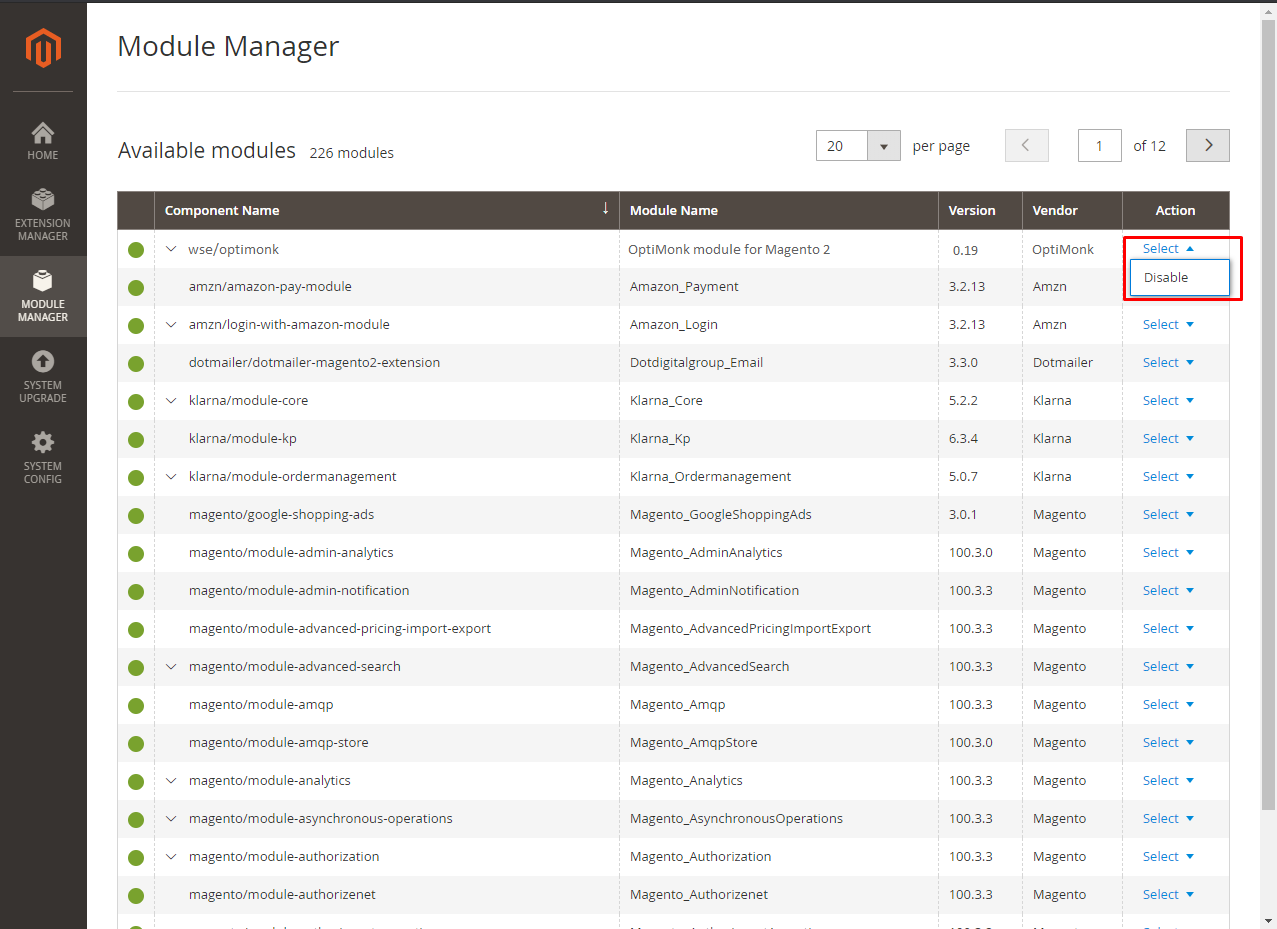Click red sort arrow in Component Name header
The image size is (1277, 929).
605,209
